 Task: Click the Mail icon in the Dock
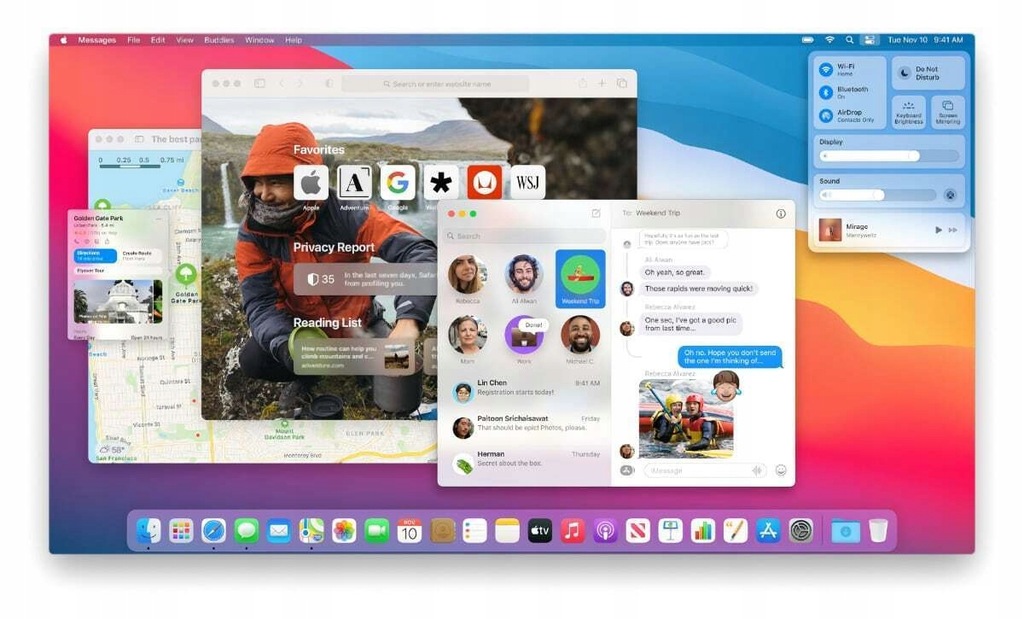pos(279,531)
